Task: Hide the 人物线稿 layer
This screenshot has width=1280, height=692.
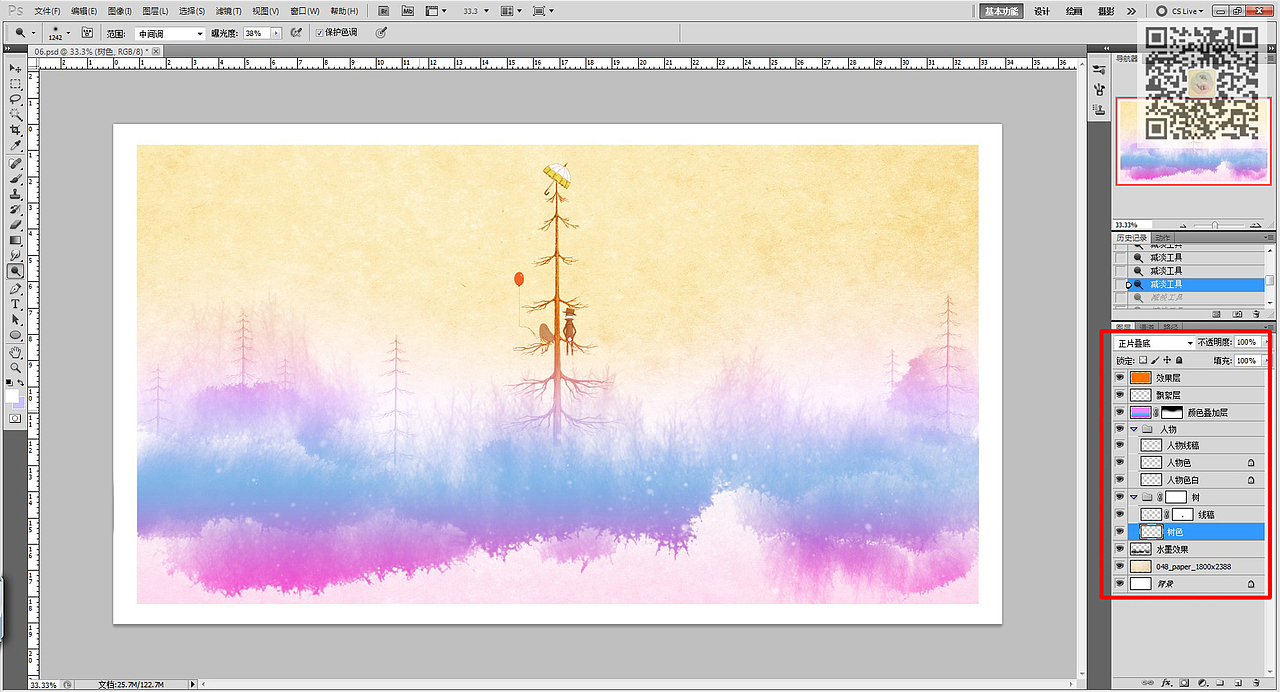Action: pyautogui.click(x=1120, y=446)
